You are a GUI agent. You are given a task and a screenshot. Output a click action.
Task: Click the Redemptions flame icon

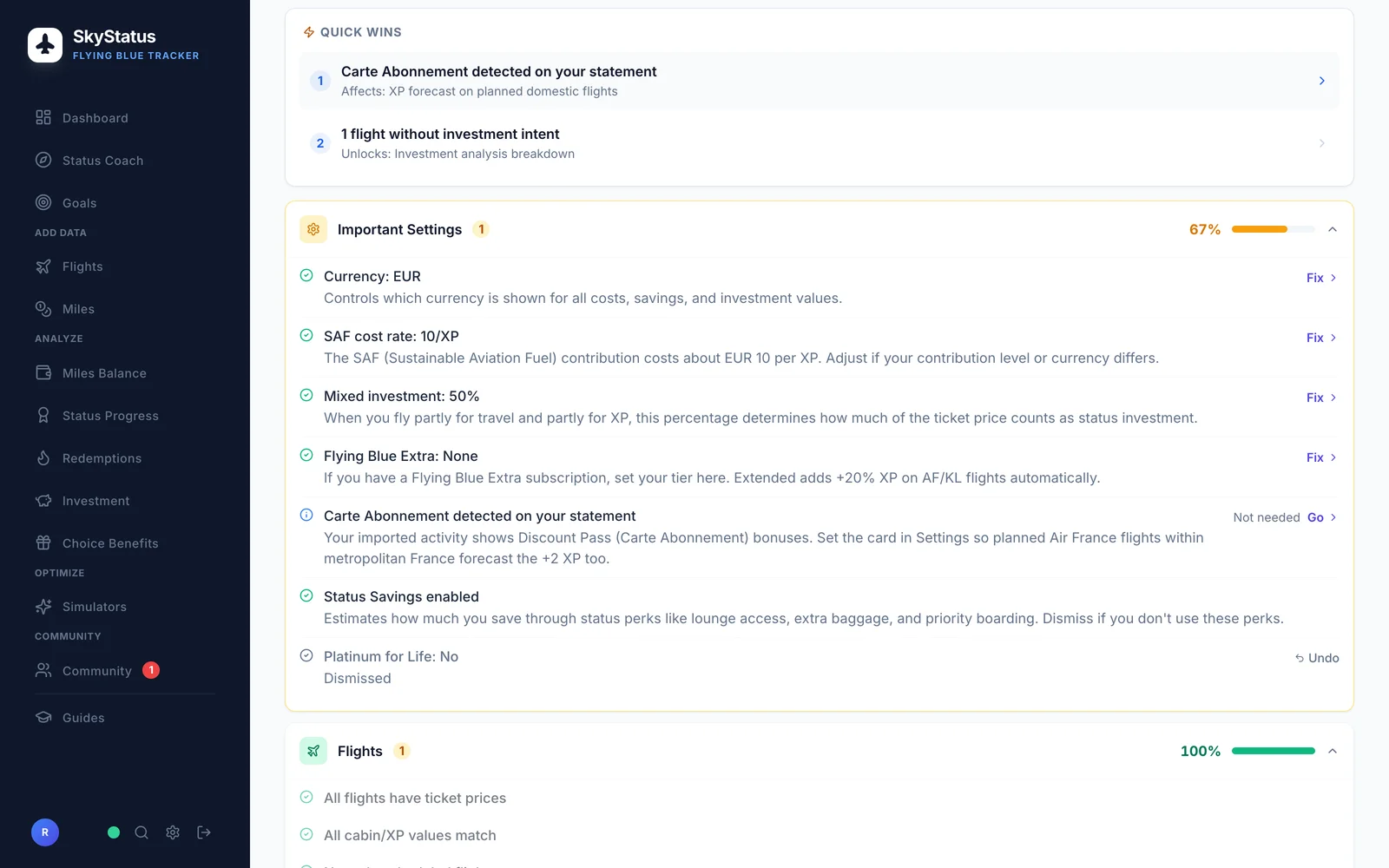[43, 458]
